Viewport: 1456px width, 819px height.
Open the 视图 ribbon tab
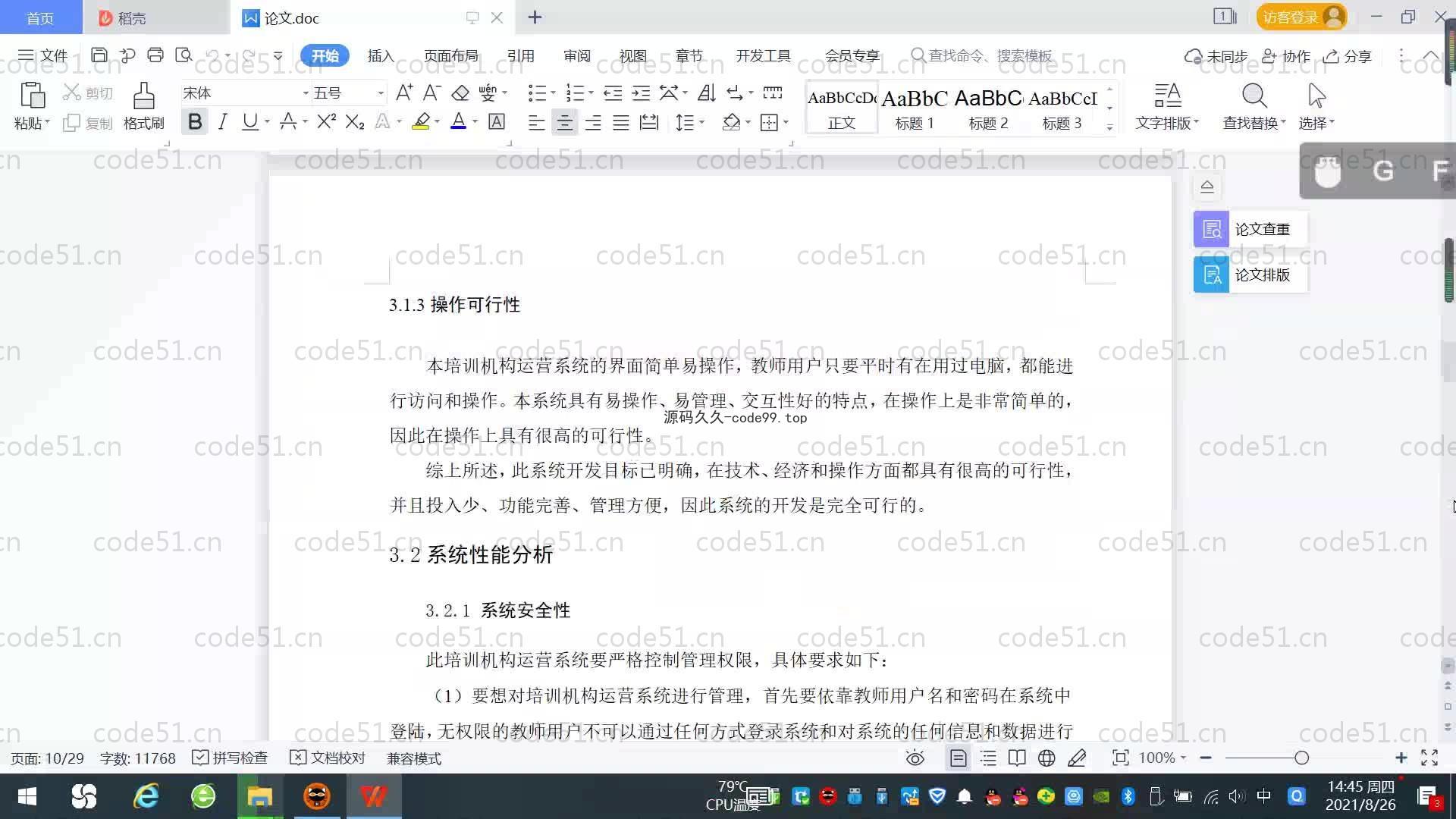(633, 55)
